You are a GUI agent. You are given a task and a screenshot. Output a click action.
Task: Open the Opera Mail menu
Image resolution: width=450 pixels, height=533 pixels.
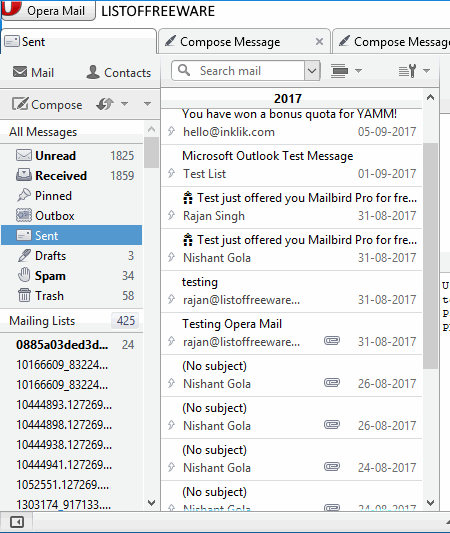coord(48,10)
